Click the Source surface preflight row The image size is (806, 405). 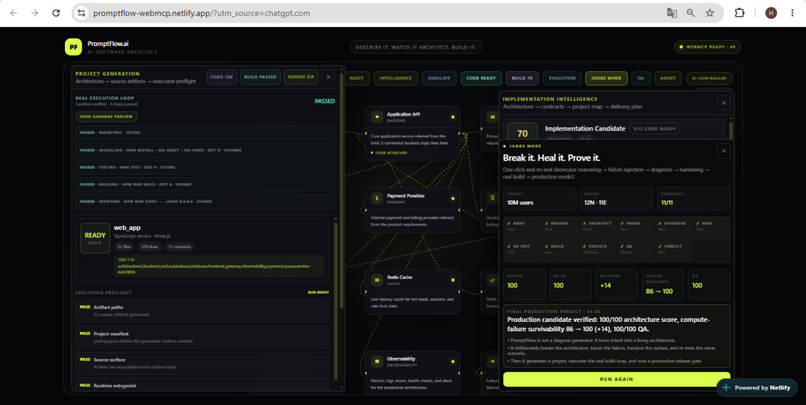point(202,363)
